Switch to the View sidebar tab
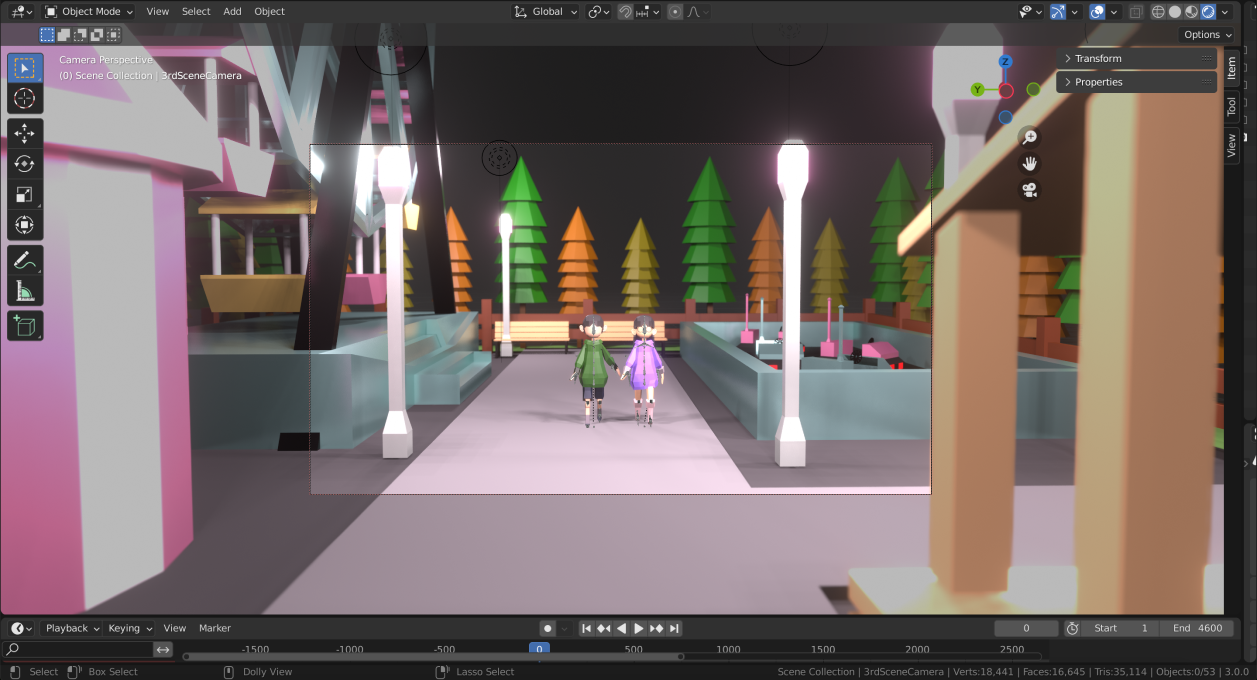This screenshot has width=1257, height=680. point(1232,145)
